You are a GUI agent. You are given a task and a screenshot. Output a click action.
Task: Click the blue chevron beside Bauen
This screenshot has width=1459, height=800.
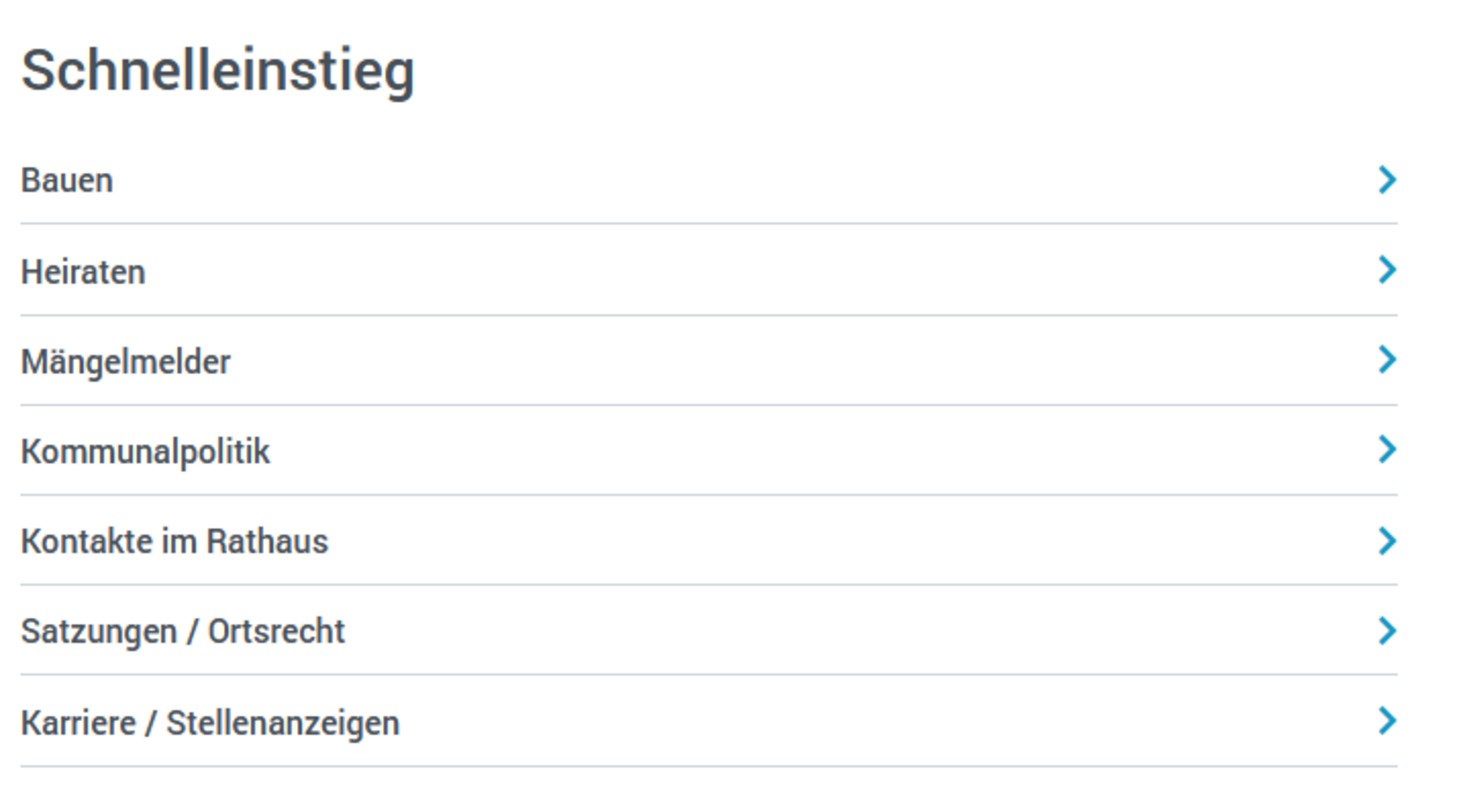tap(1386, 180)
